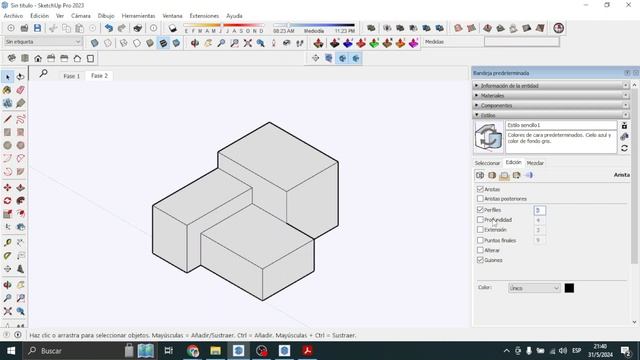Switch to scene tab Fase 1
This screenshot has width=640, height=360.
click(71, 76)
